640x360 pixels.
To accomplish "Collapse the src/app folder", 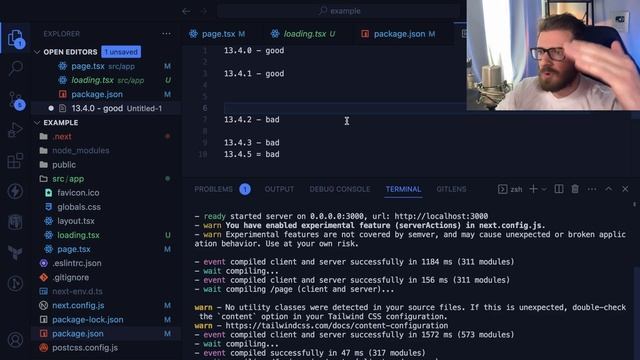I will point(106,179).
